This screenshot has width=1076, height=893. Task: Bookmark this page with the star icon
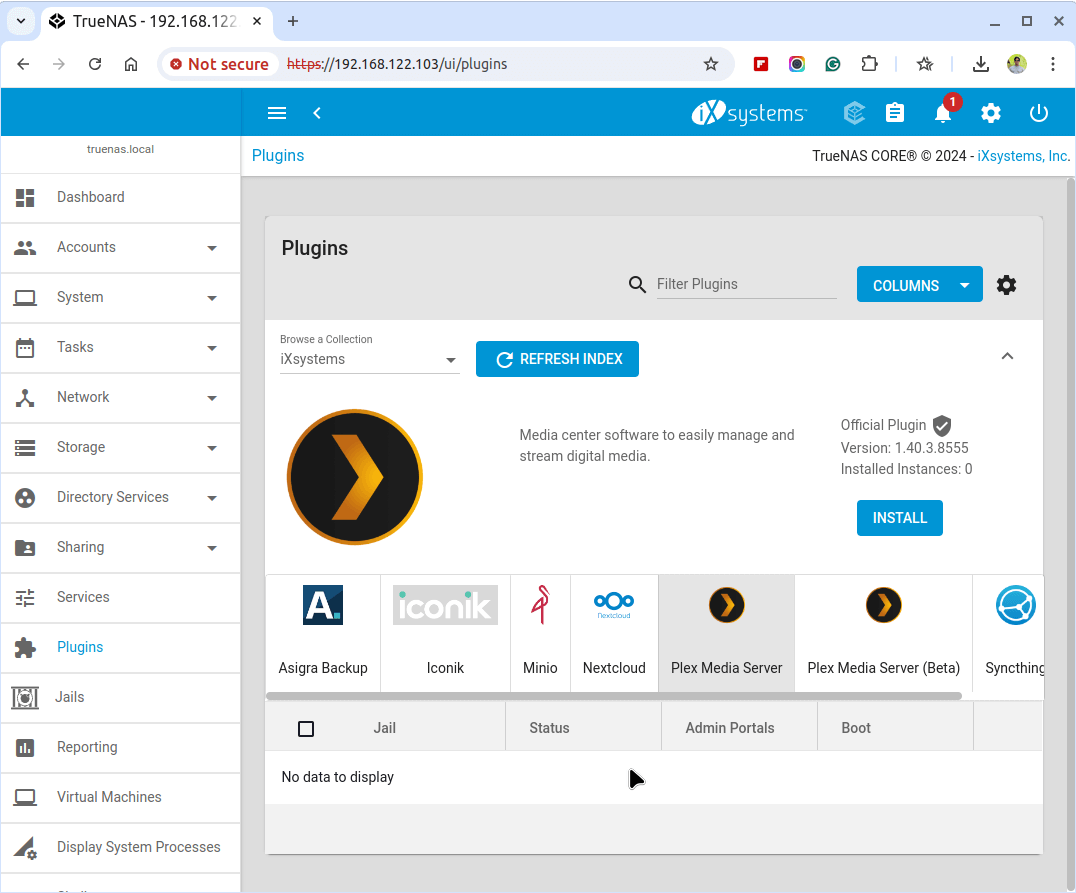(x=711, y=64)
